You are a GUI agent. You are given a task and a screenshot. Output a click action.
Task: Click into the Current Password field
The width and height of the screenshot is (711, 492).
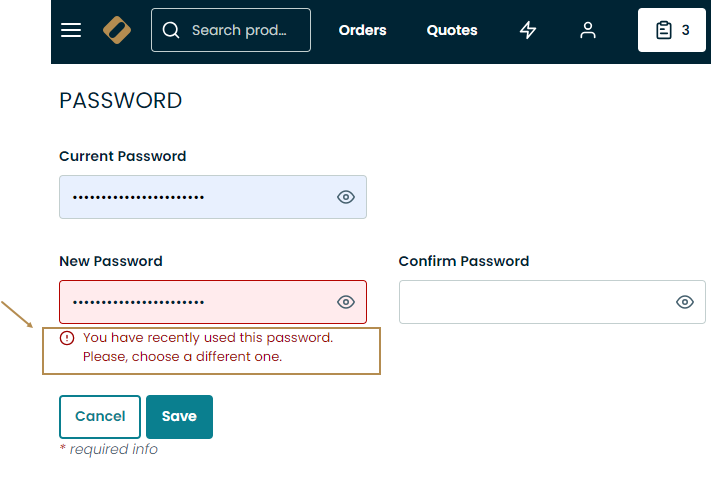pos(195,197)
